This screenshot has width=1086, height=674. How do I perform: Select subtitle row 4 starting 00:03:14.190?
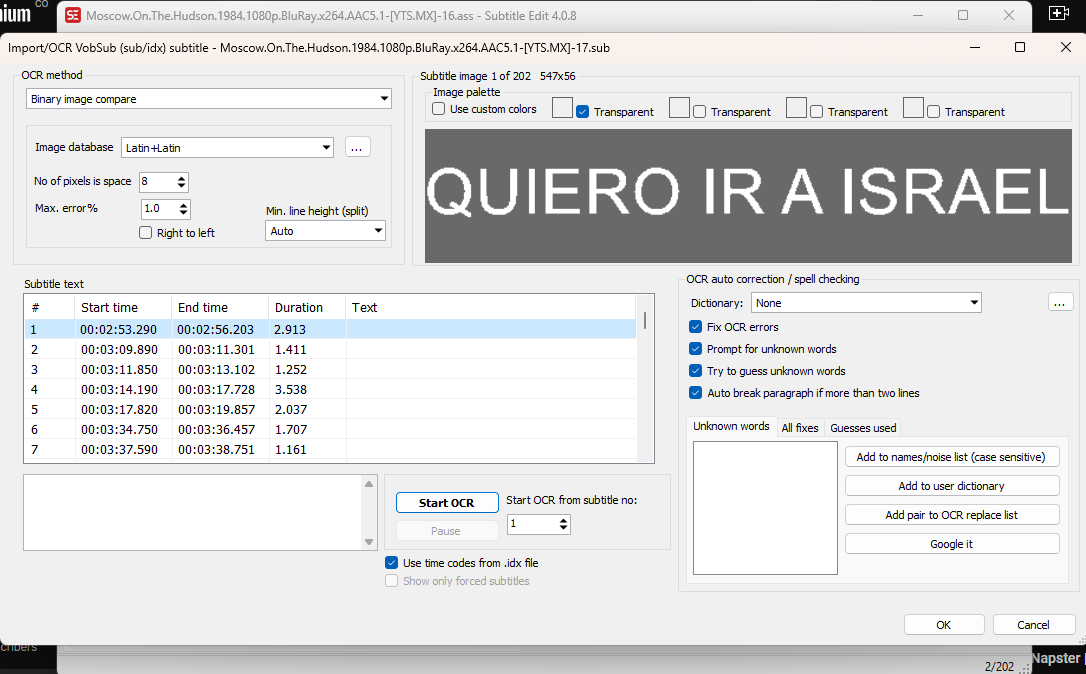tap(330, 389)
